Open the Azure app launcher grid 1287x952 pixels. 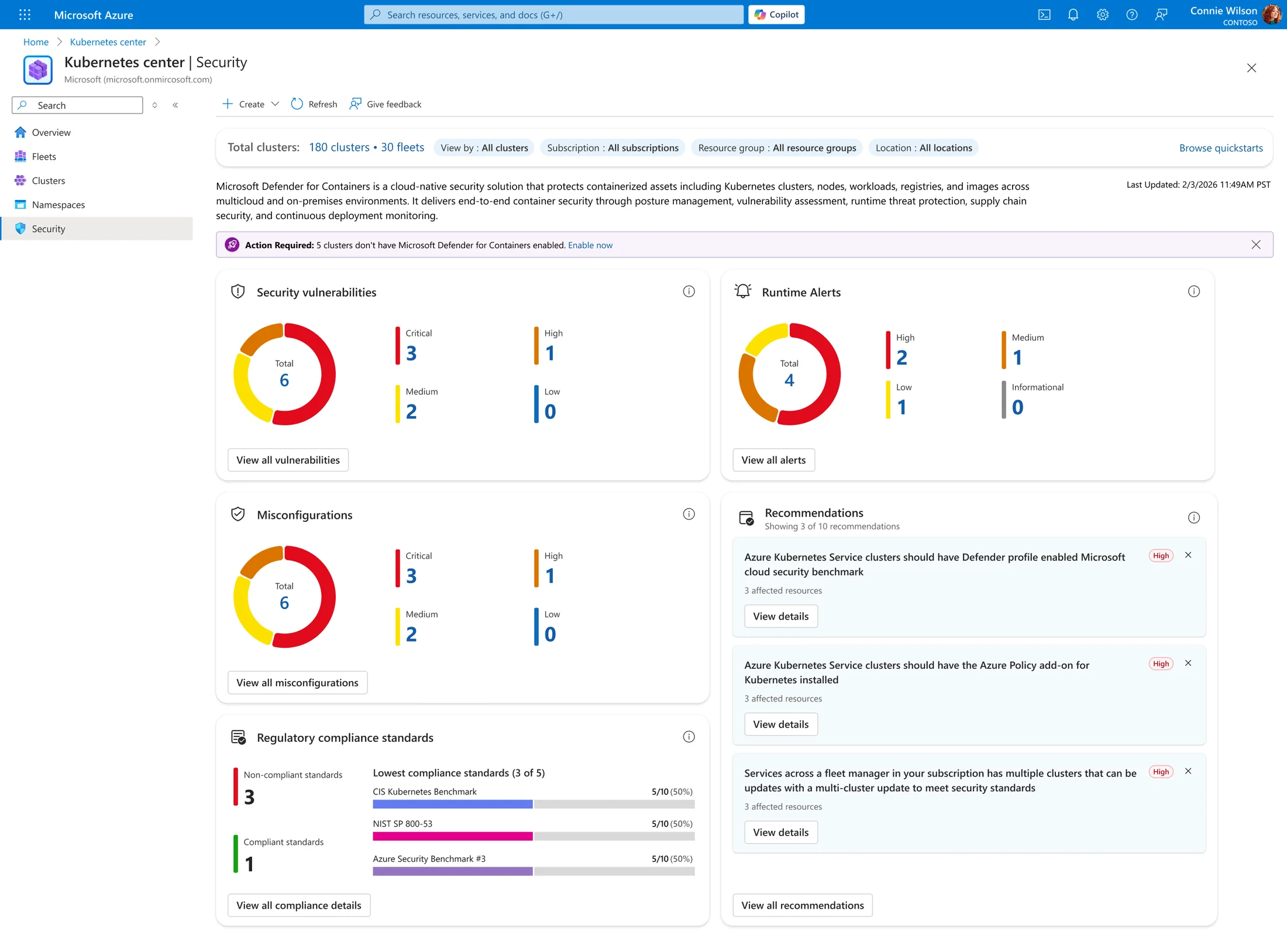pos(25,15)
